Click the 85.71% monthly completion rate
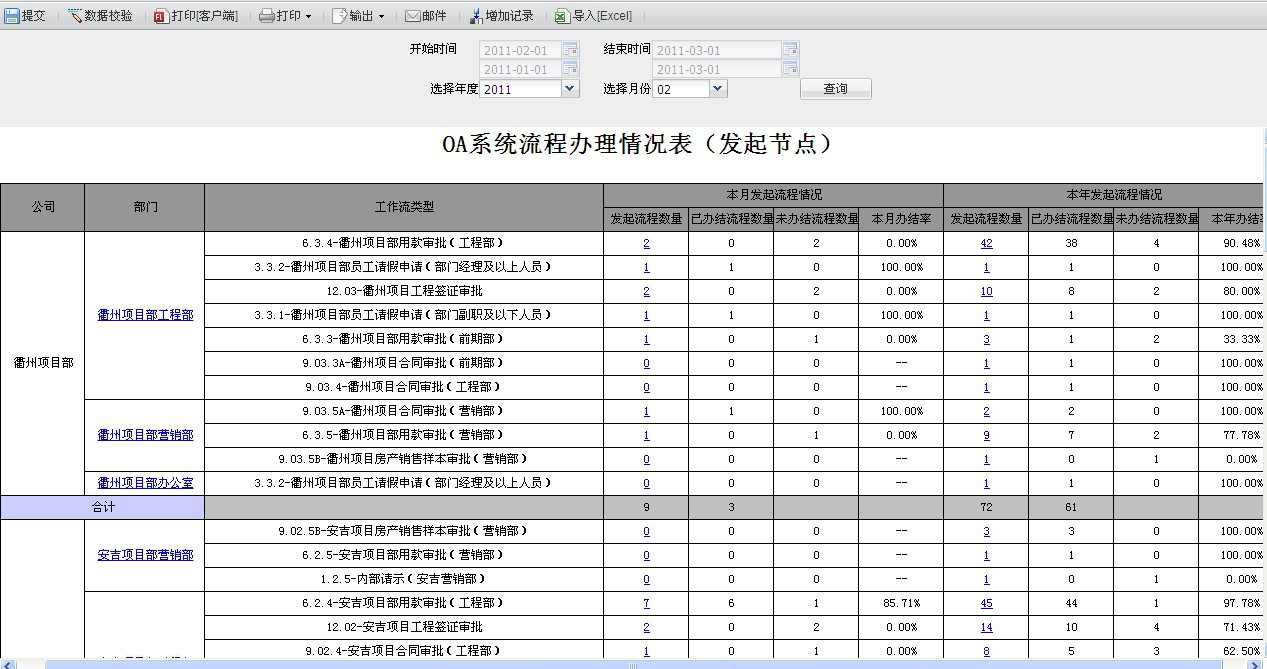 [x=901, y=603]
